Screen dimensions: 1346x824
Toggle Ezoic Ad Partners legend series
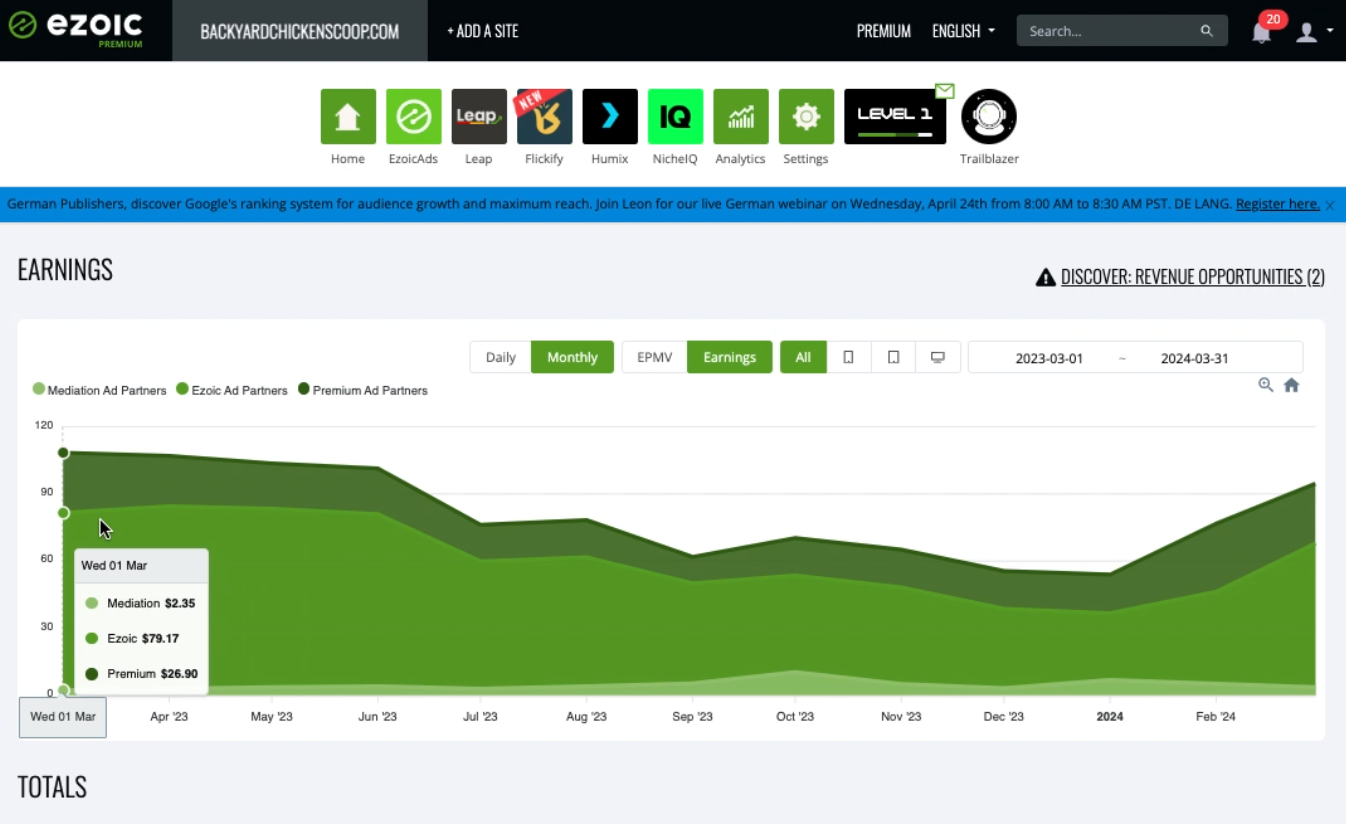232,390
